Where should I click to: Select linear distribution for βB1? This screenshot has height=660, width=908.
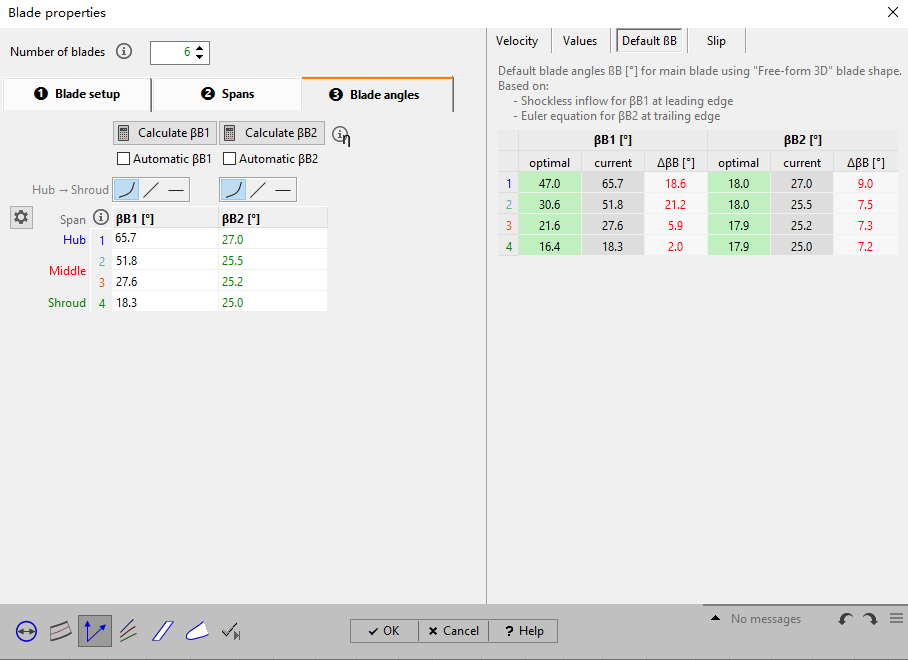point(151,190)
